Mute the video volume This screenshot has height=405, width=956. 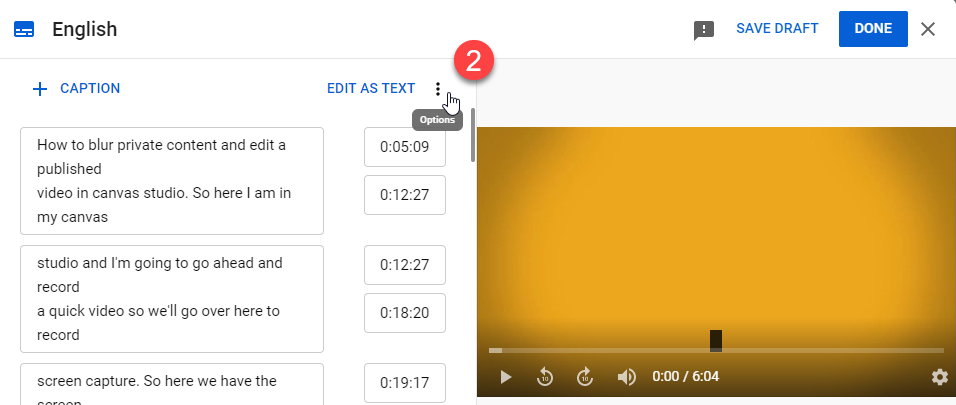tap(626, 376)
